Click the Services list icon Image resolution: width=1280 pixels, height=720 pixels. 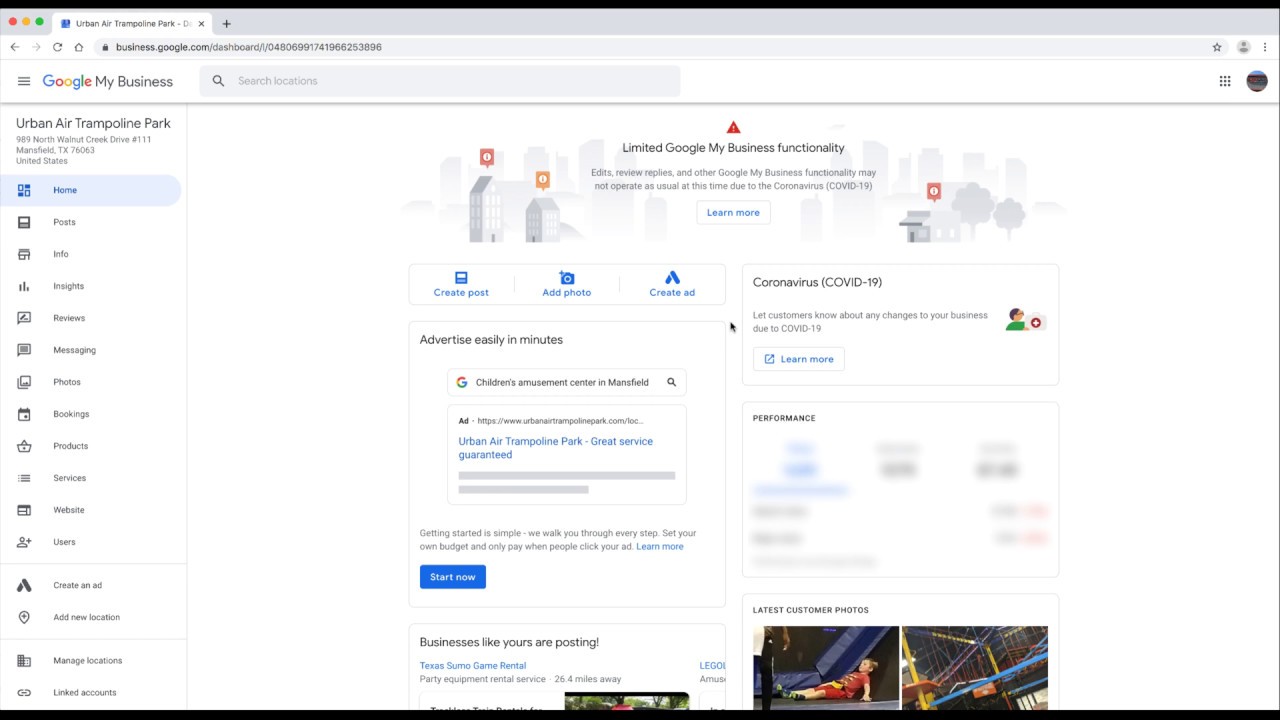point(24,478)
